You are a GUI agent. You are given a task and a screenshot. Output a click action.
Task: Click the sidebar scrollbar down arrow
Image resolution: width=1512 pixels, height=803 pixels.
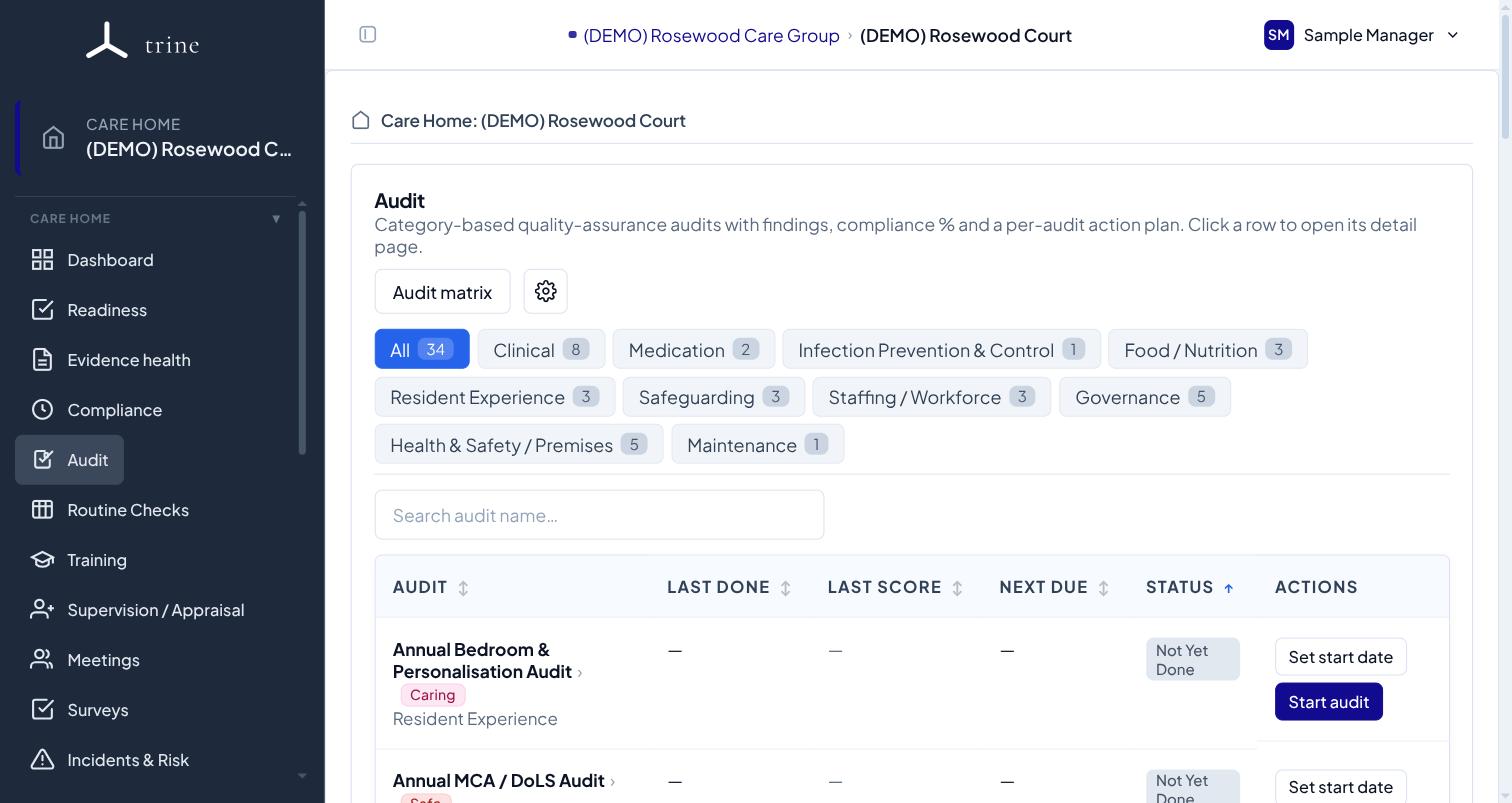click(x=302, y=776)
